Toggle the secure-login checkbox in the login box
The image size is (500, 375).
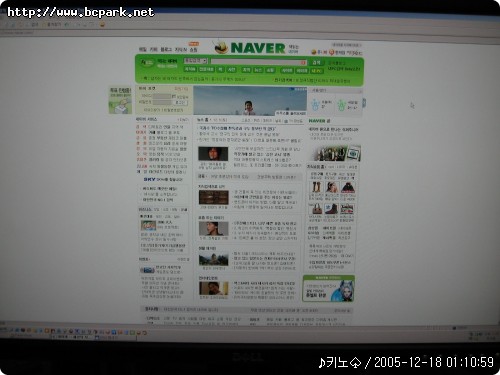coord(174,96)
